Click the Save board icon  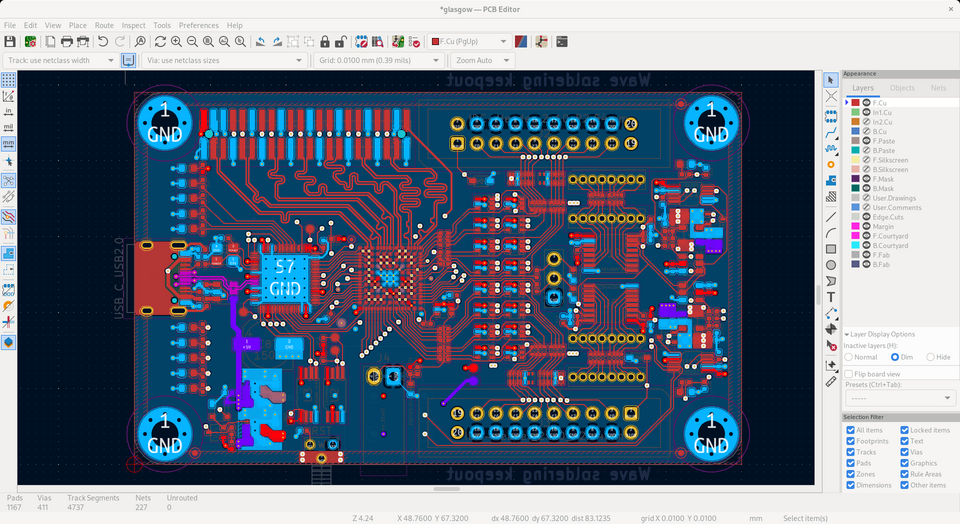point(10,42)
